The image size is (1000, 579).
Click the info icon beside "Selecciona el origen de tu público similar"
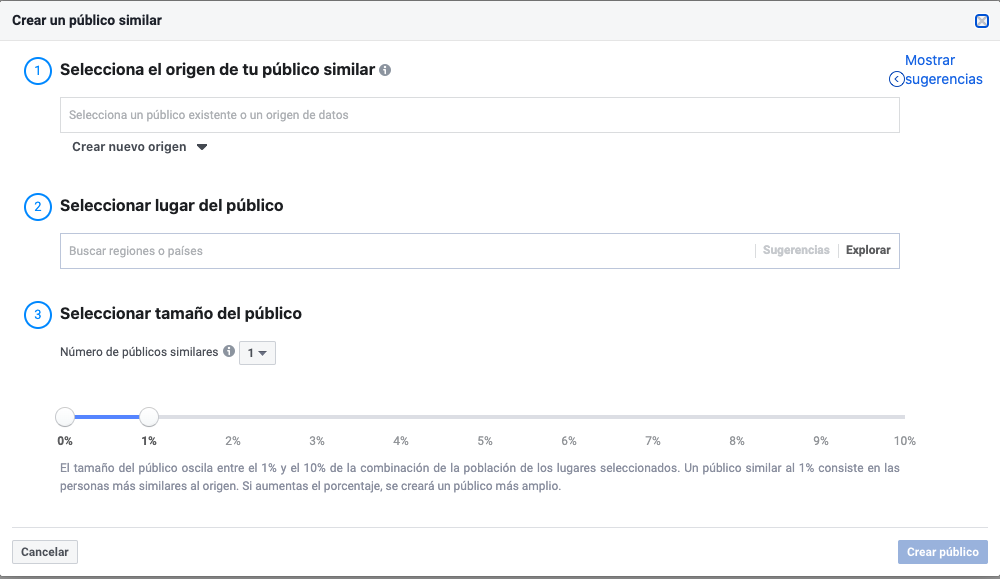coord(386,70)
